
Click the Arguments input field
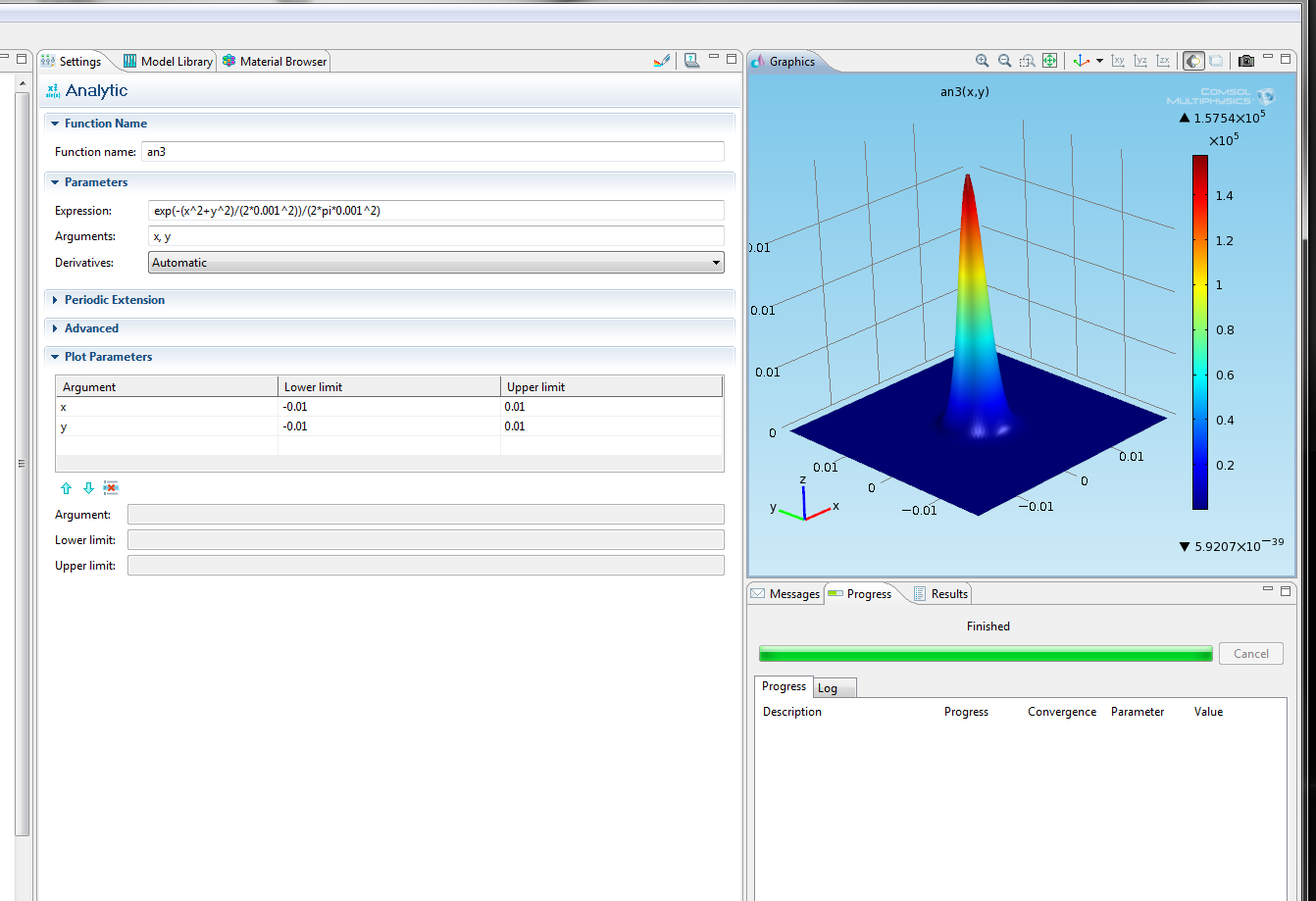436,236
